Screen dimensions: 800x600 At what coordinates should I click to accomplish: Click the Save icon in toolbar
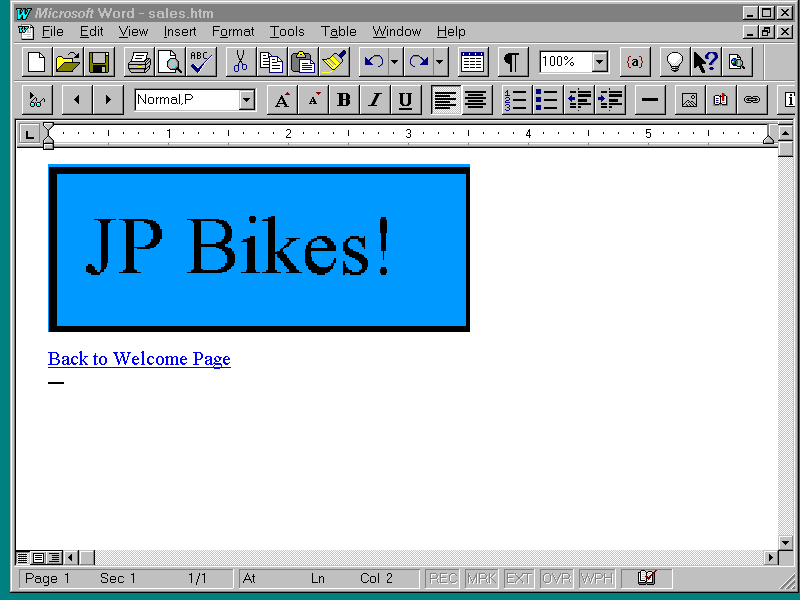[x=99, y=62]
